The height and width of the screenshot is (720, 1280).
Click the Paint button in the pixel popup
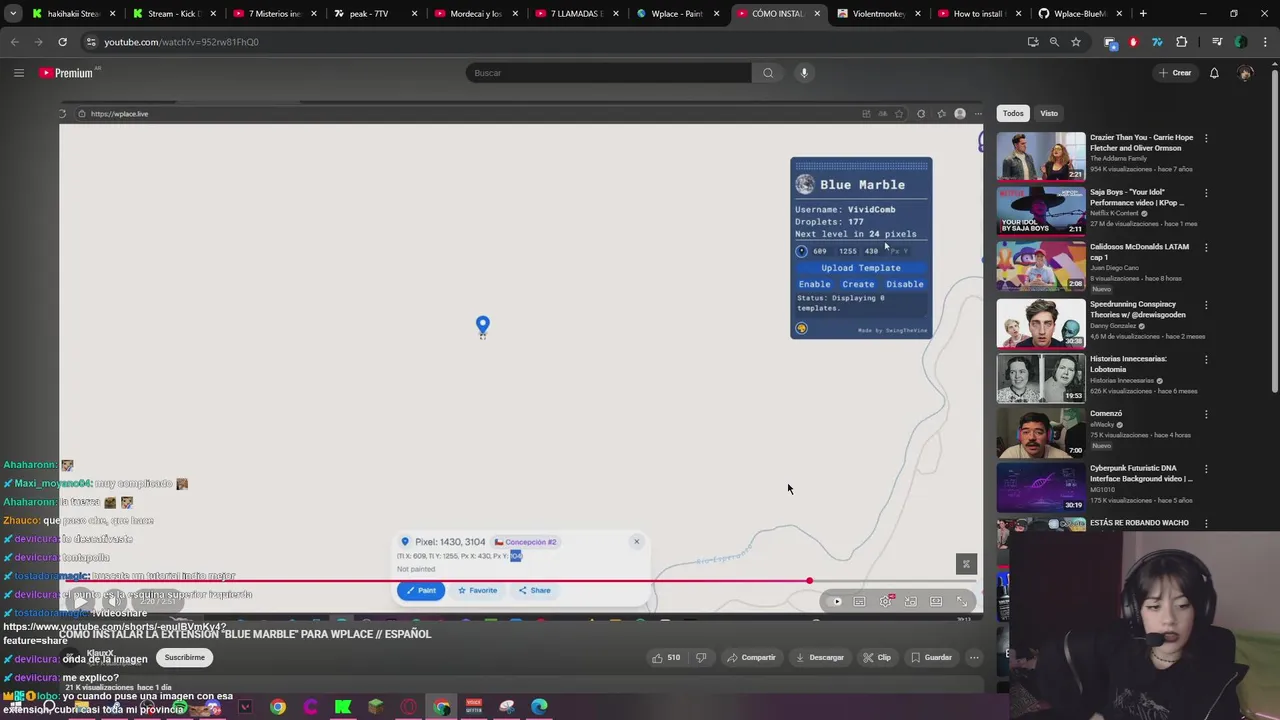click(x=421, y=590)
